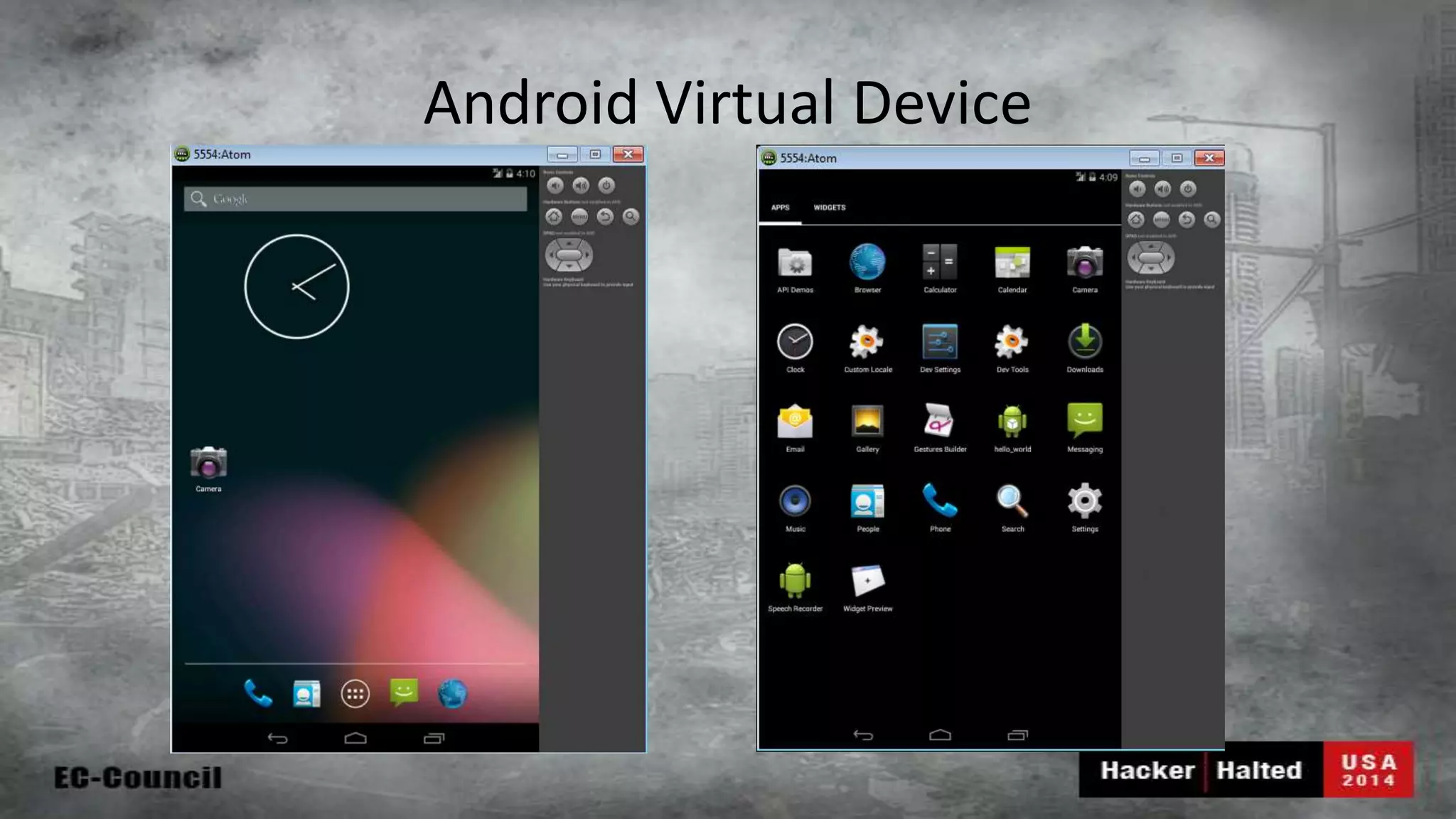Image resolution: width=1456 pixels, height=819 pixels.
Task: Tap People icon in the home screen dock
Action: pos(306,694)
